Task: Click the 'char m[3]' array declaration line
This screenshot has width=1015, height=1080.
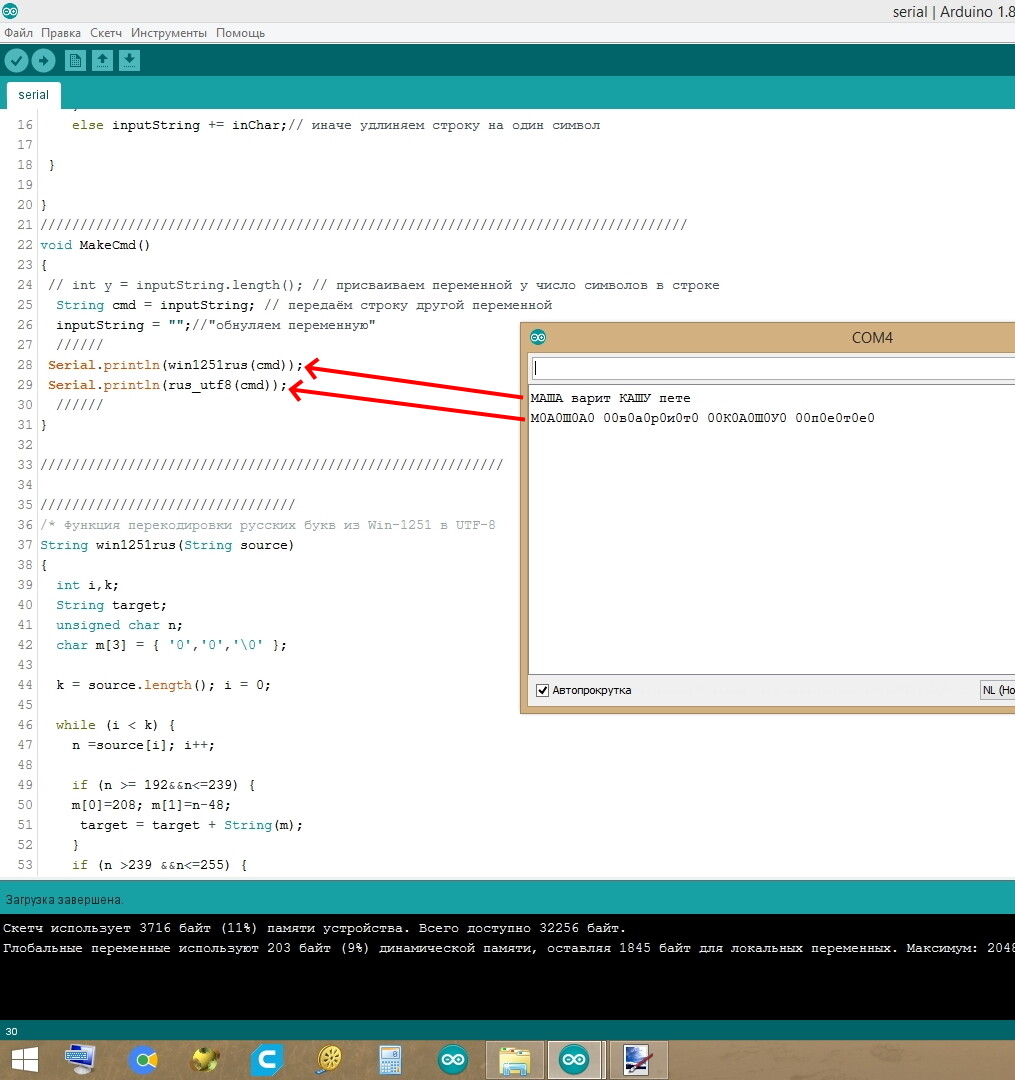Action: [171, 645]
